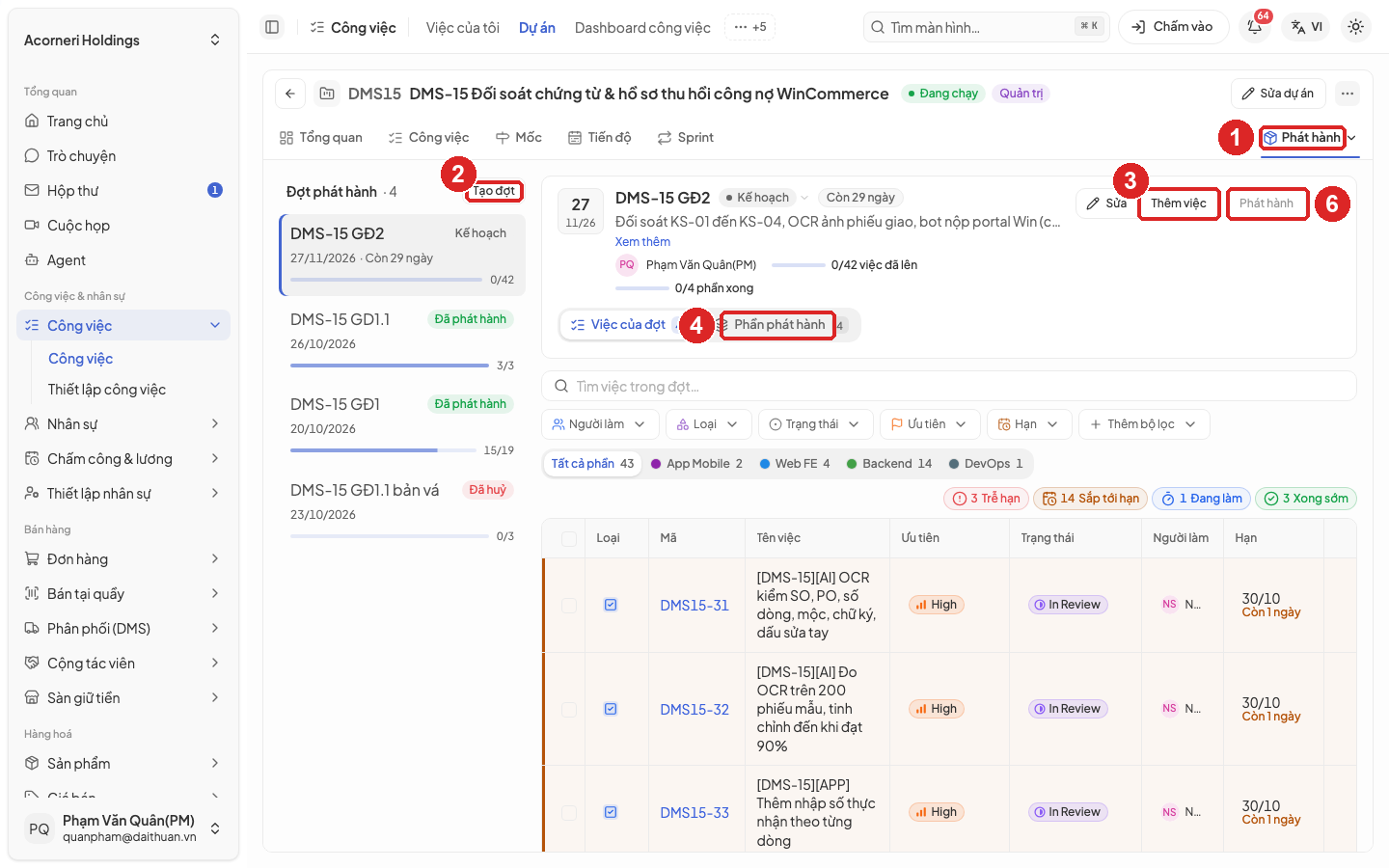Open Phân phối (DMS) in sidebar
Image resolution: width=1389 pixels, height=868 pixels.
point(123,629)
